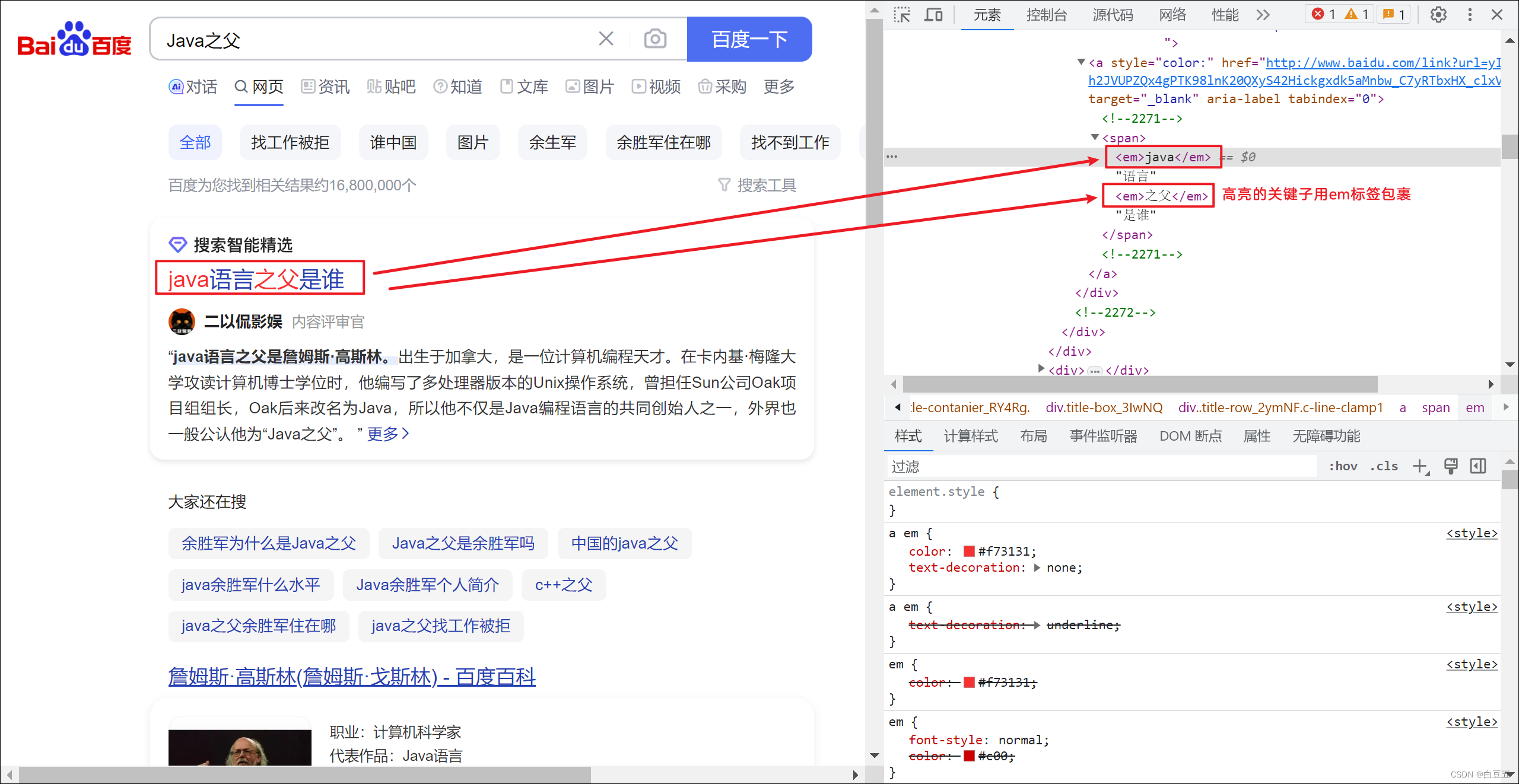
Task: Click the 过滤 styles filter field
Action: [1102, 467]
